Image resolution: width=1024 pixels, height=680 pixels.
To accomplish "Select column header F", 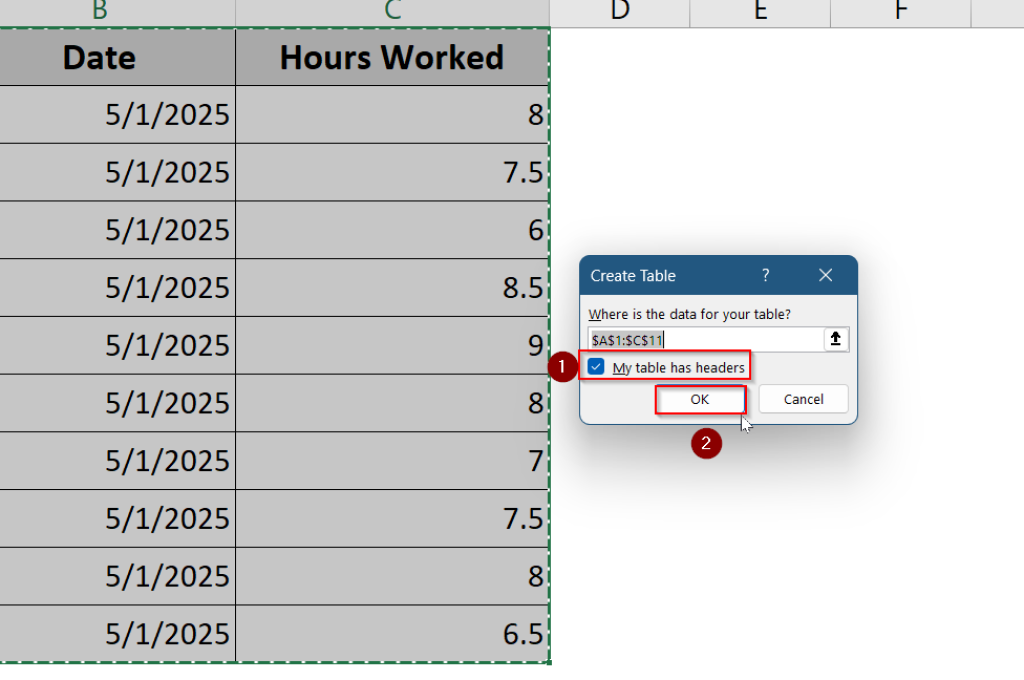I will 898,13.
